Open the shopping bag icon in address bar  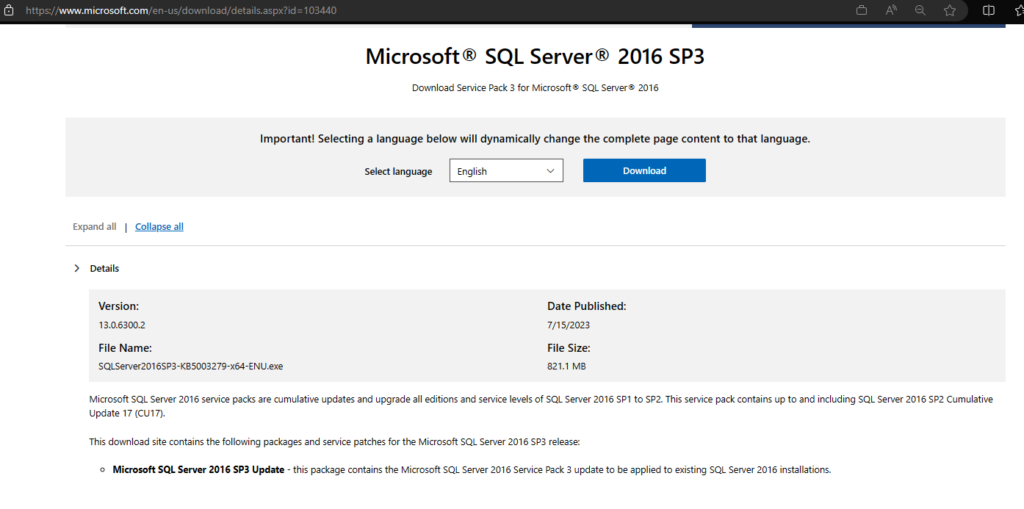point(861,10)
